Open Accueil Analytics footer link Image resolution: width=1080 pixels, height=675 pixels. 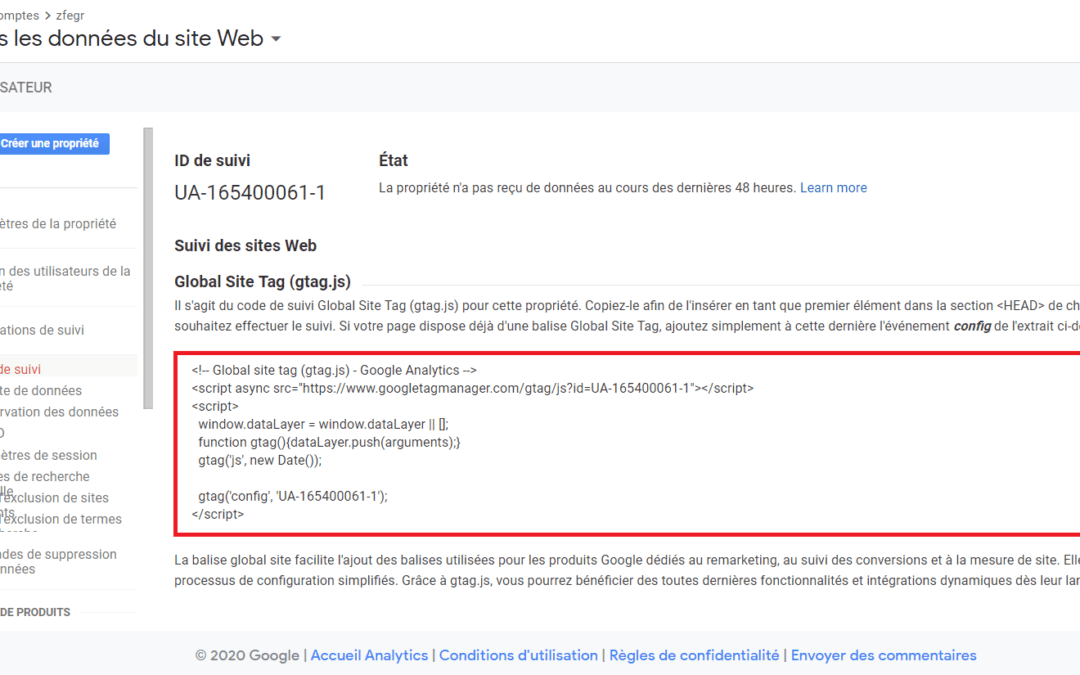tap(369, 655)
